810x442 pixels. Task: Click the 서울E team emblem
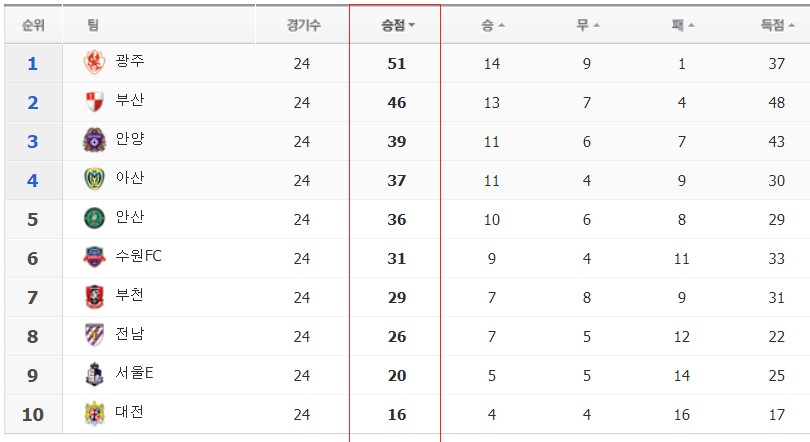[x=95, y=374]
